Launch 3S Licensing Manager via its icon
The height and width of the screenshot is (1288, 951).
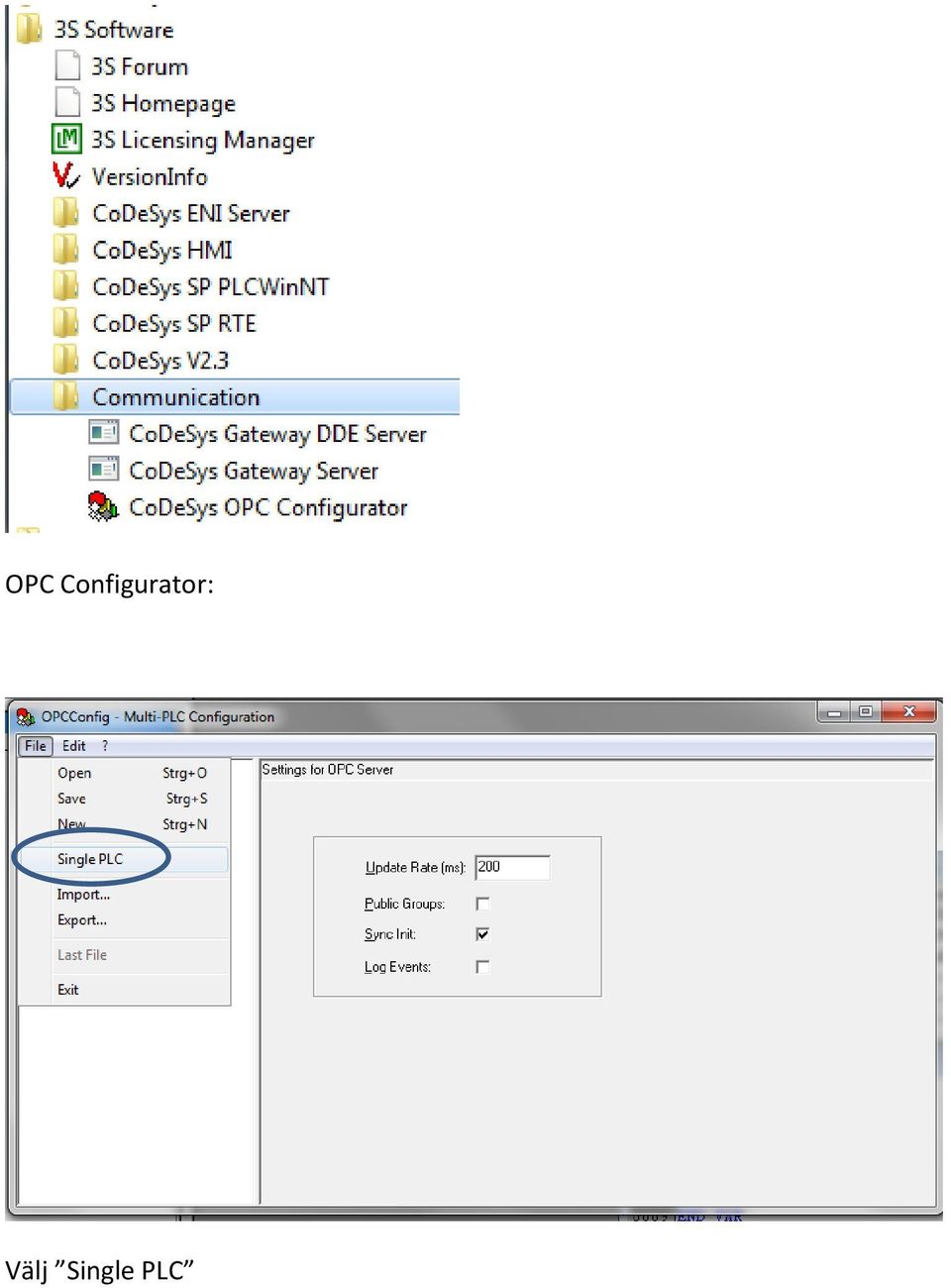66,139
